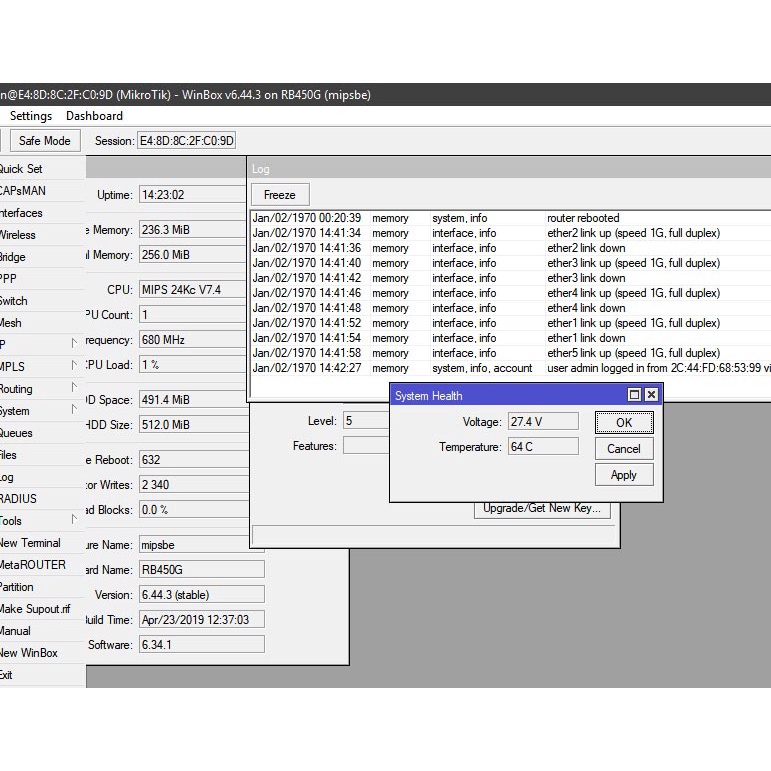Close the System Health dialog
This screenshot has height=771, width=771.
pyautogui.click(x=651, y=395)
